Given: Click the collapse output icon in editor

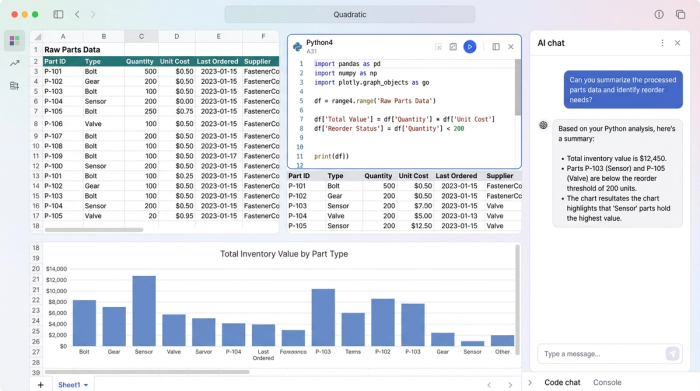Looking at the screenshot, I should [438, 46].
